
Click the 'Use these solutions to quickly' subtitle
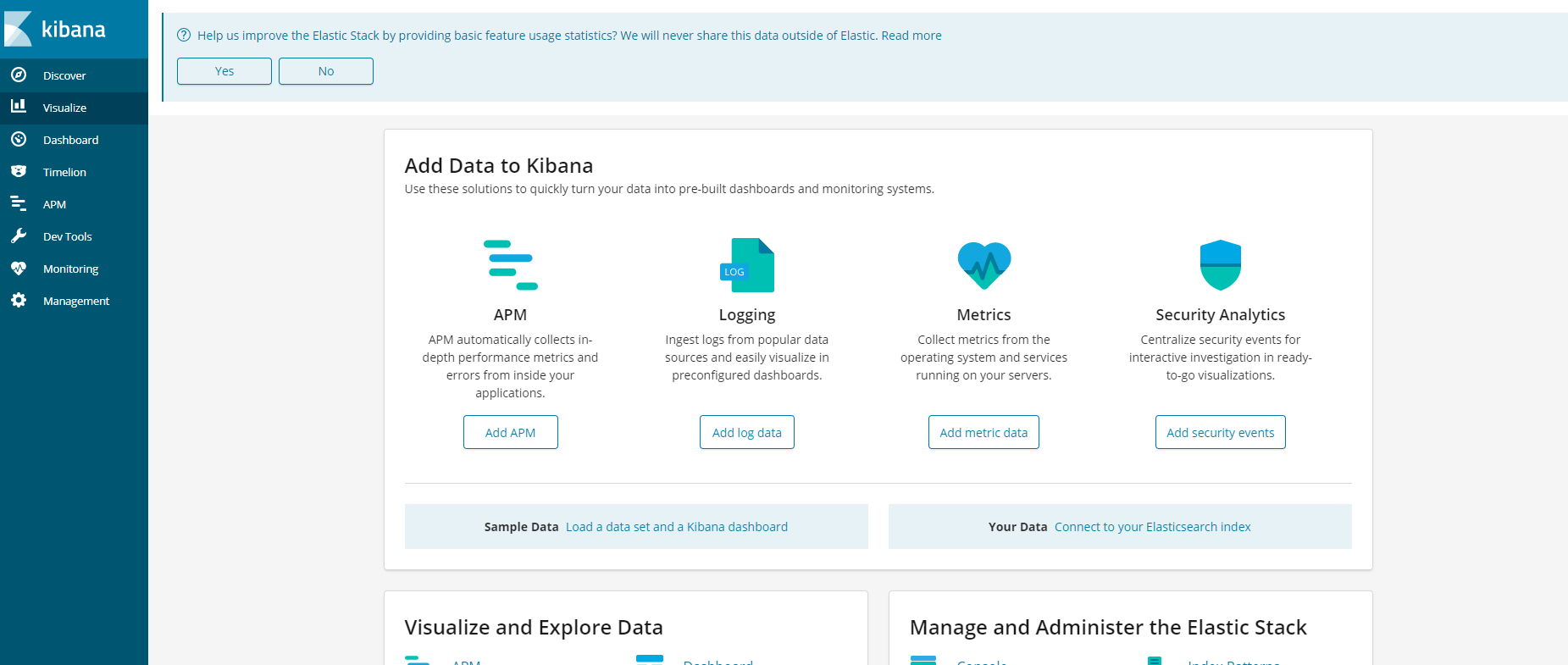[x=669, y=189]
